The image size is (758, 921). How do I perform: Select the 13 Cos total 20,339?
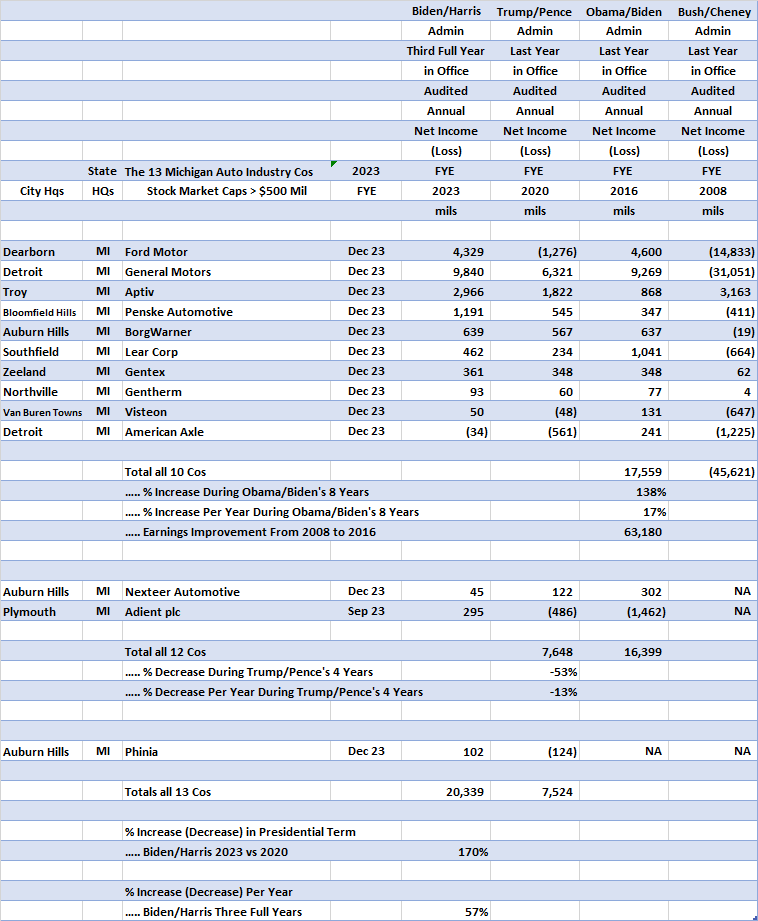click(x=446, y=791)
